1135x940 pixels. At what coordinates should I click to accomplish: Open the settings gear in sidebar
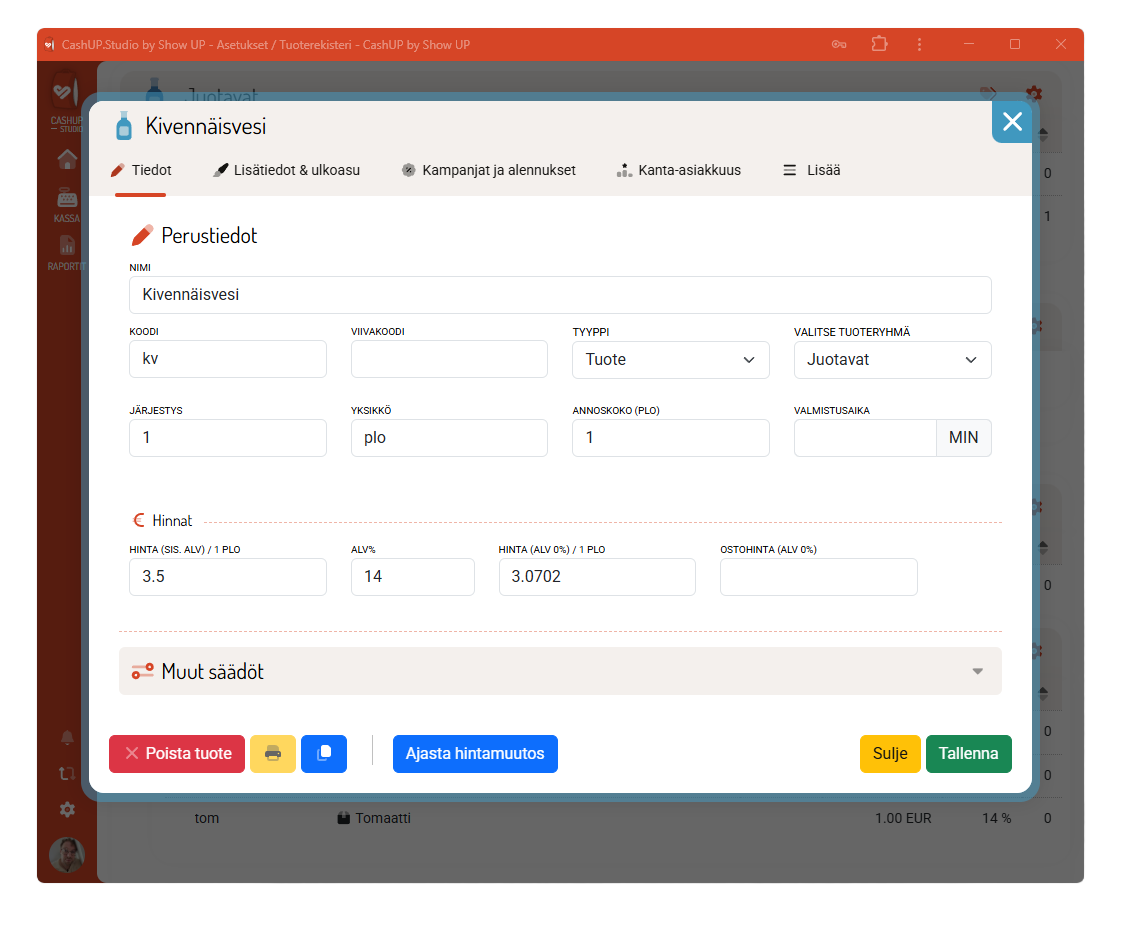[x=67, y=809]
